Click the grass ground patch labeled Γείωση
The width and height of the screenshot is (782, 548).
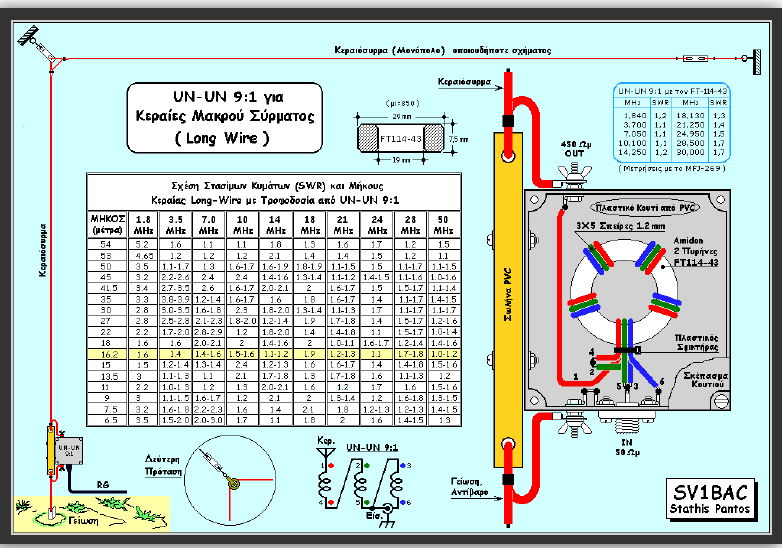tap(91, 514)
